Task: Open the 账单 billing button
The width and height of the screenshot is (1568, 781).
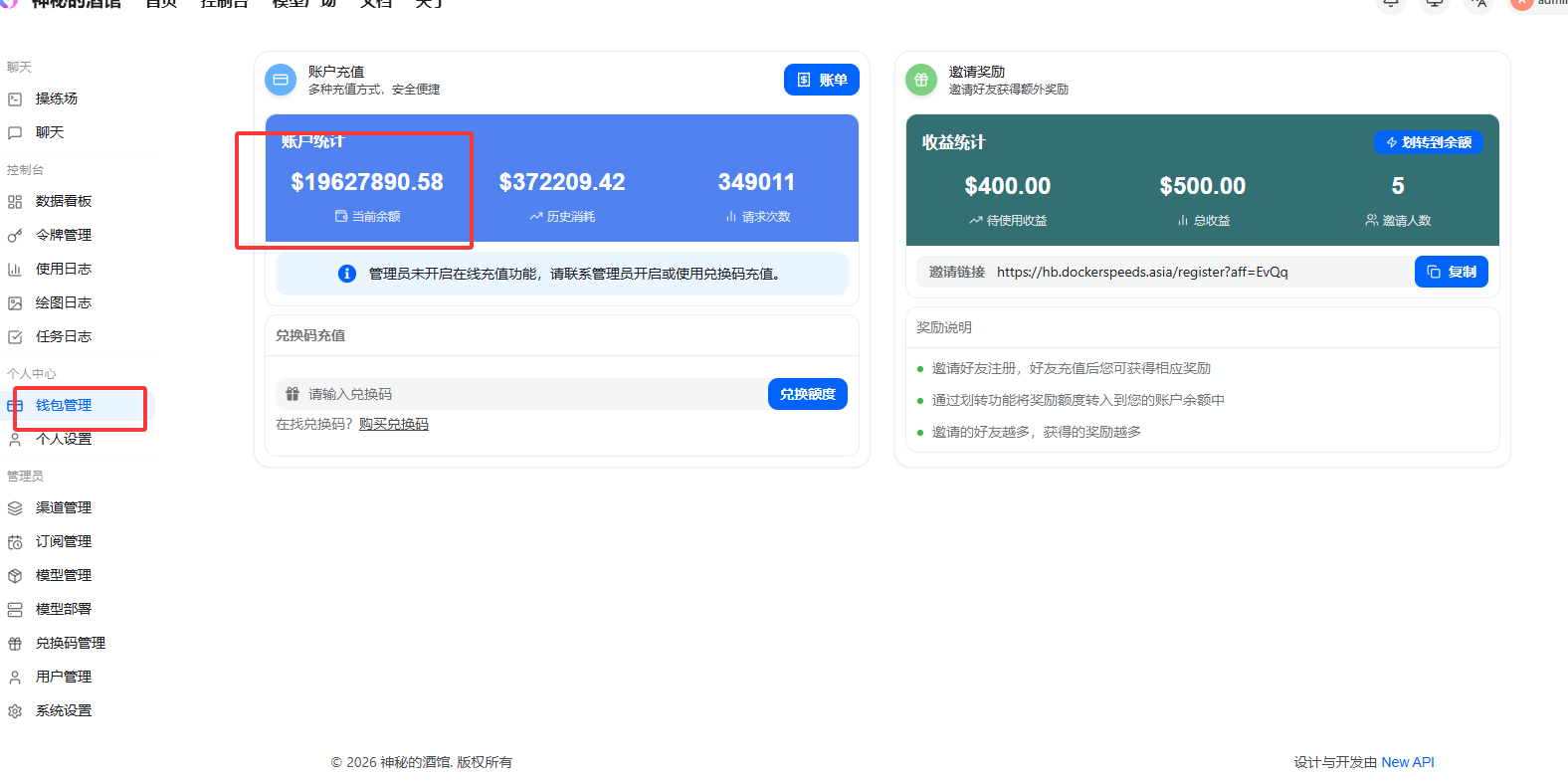Action: click(x=821, y=80)
